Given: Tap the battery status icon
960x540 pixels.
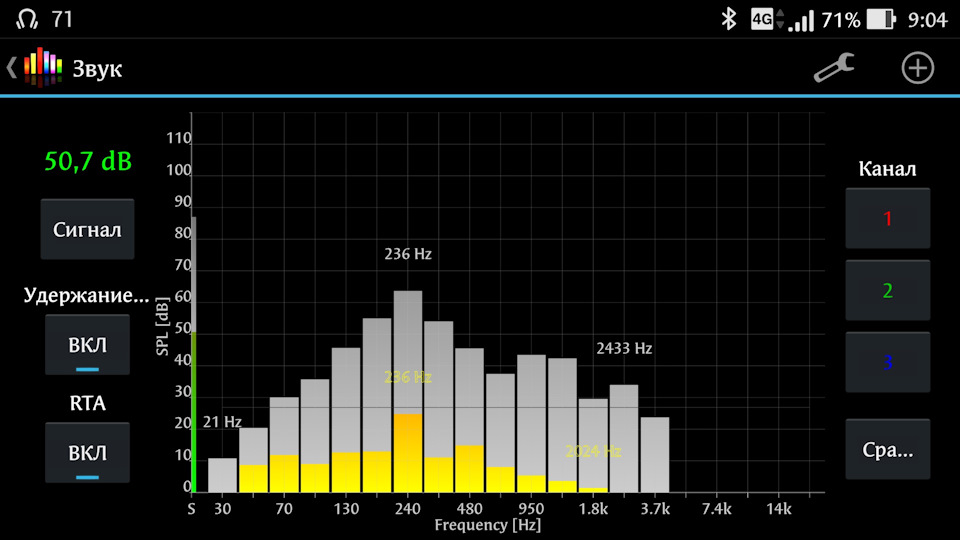Looking at the screenshot, I should 880,19.
